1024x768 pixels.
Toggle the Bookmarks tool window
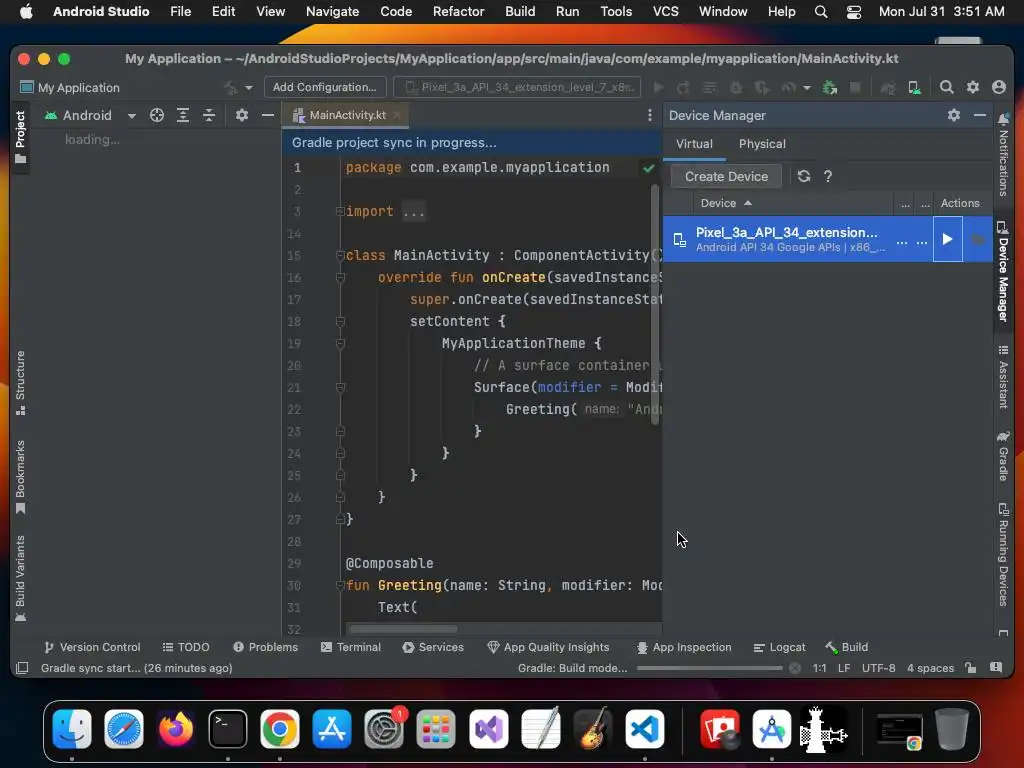click(20, 477)
